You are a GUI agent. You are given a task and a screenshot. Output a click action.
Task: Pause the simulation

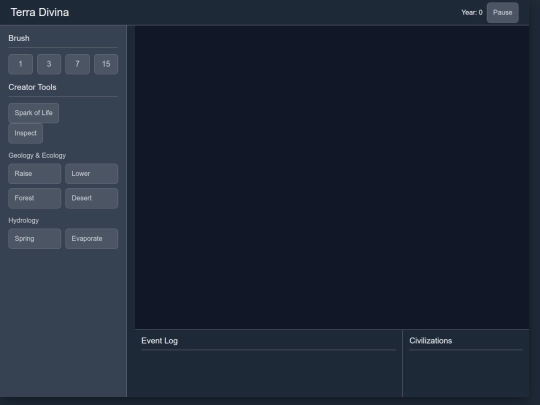503,13
